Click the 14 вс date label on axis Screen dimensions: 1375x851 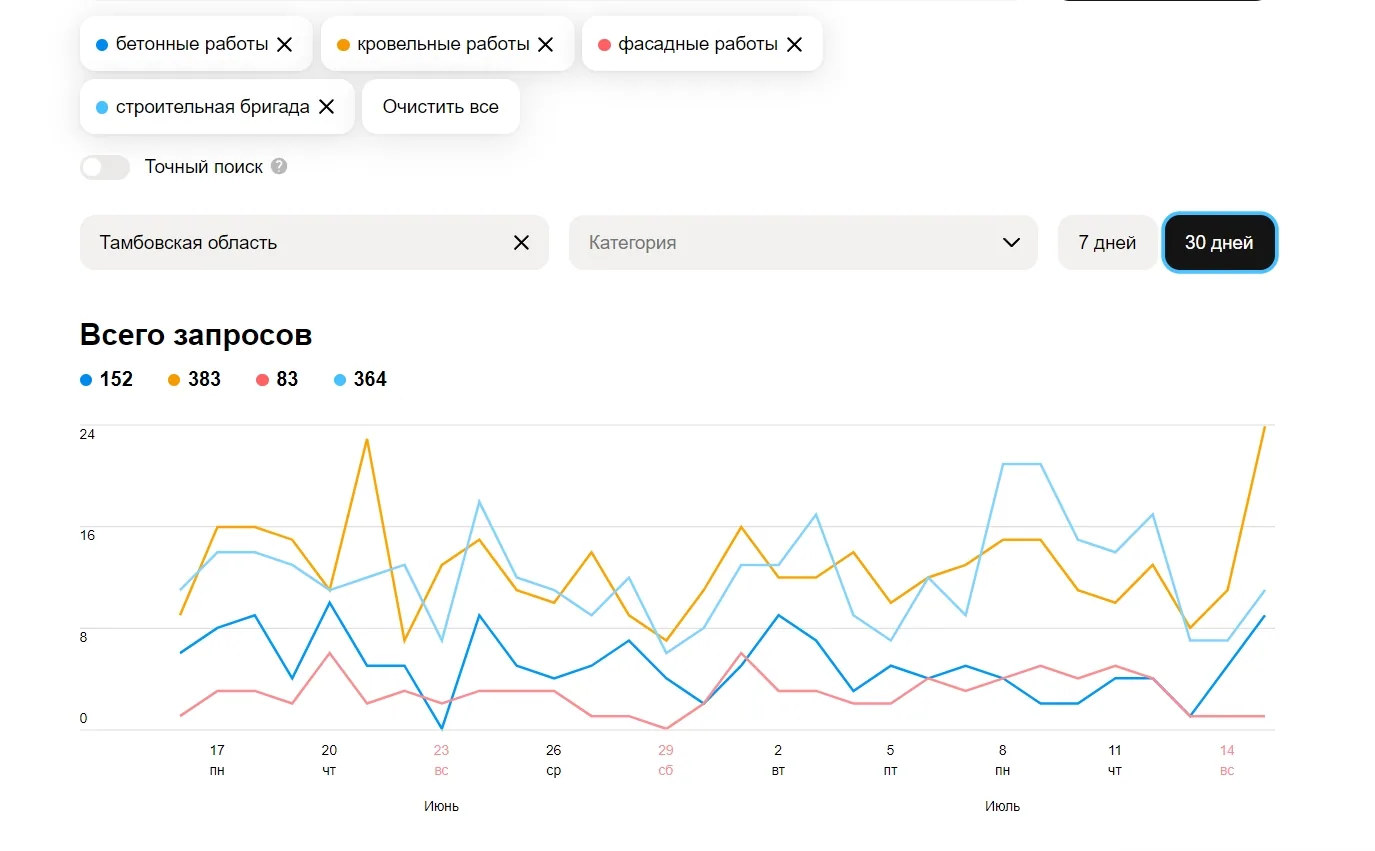coord(1227,760)
